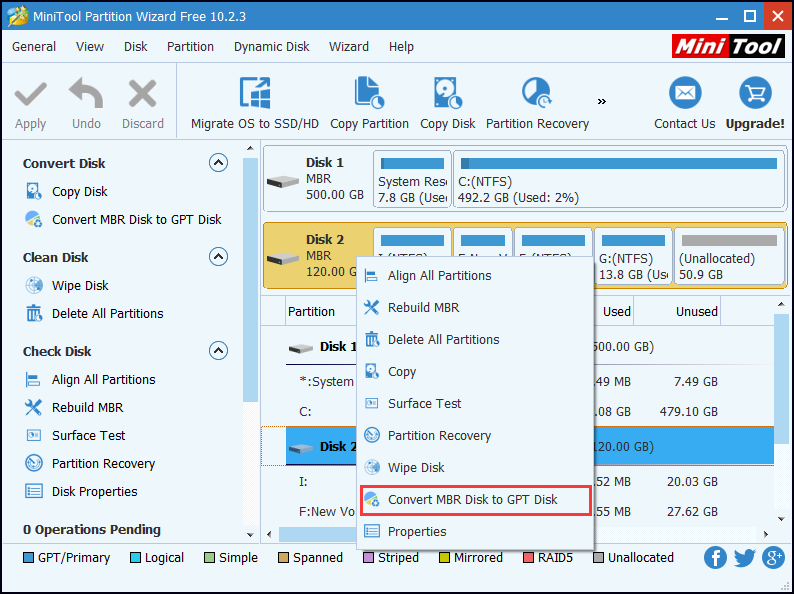The image size is (794, 594).
Task: Click Rebuild MBR in left sidebar
Action: (x=74, y=407)
